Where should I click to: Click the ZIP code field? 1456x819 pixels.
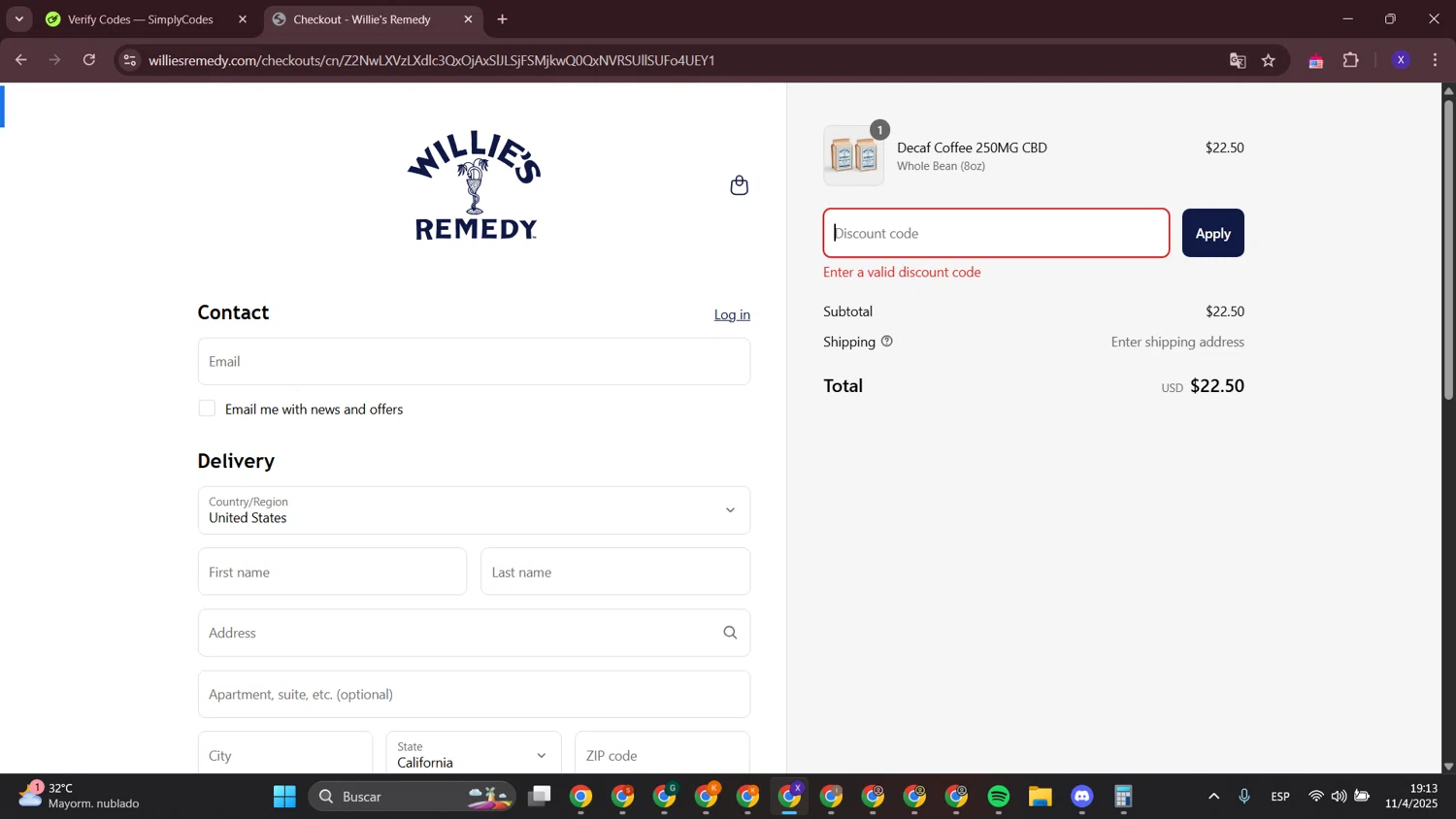[x=662, y=755]
